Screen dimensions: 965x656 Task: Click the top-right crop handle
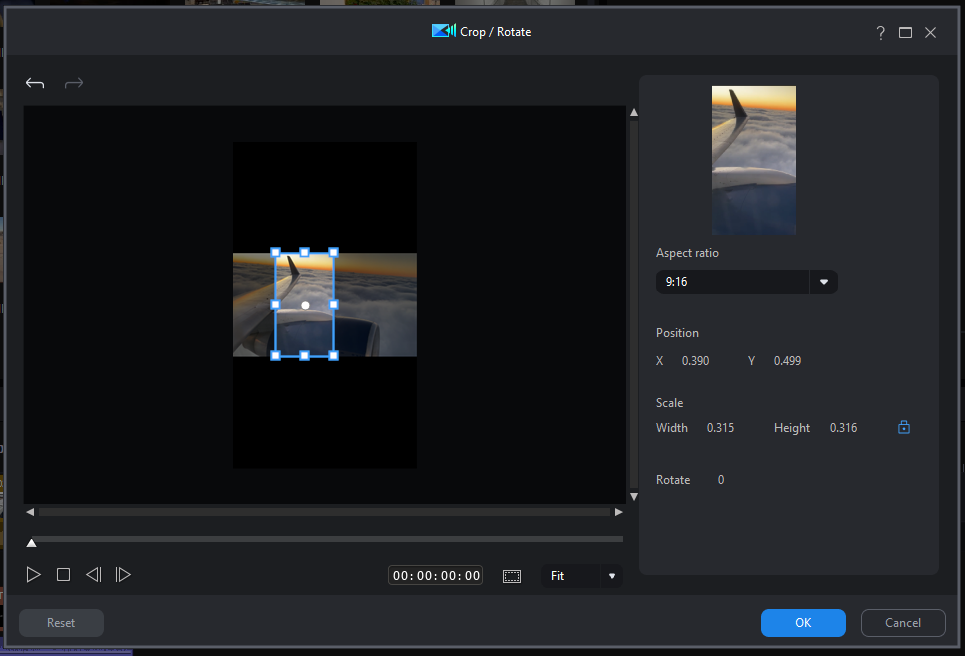[334, 252]
